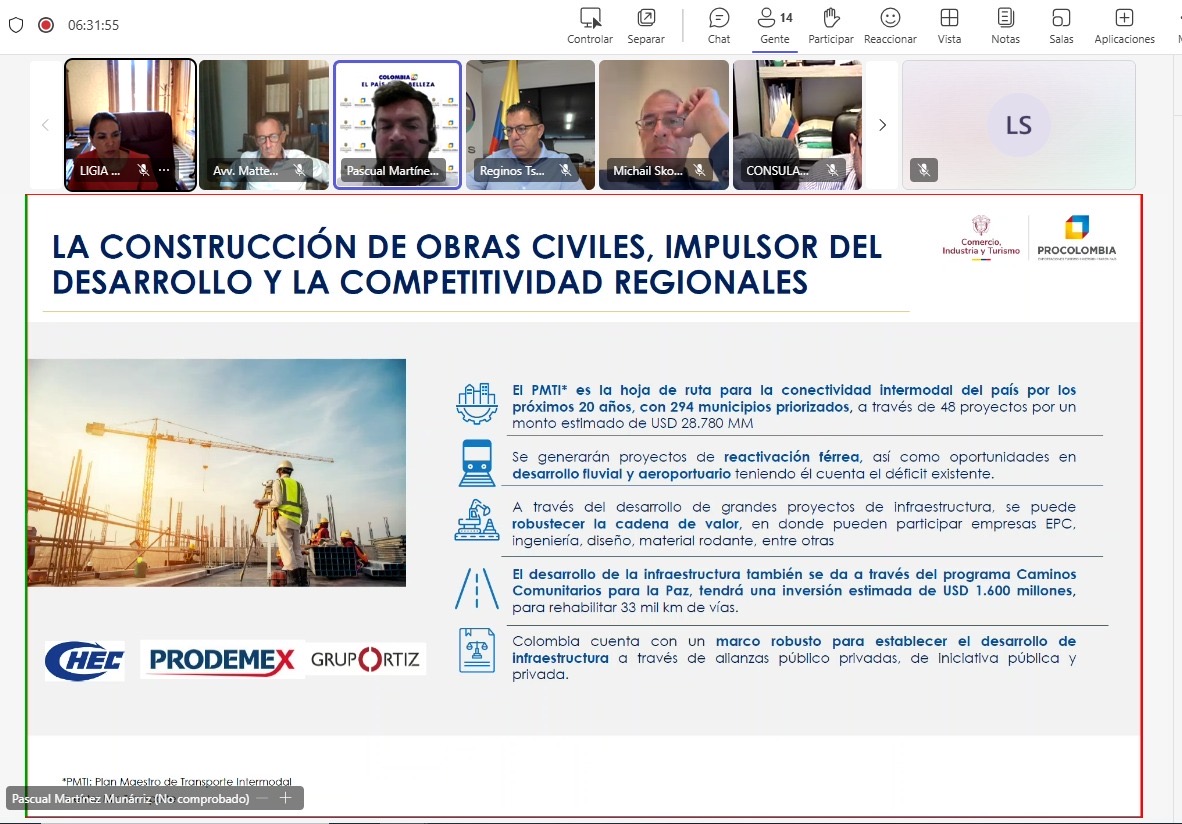
Task: Click the PRODEMEX logo on slide
Action: point(222,660)
